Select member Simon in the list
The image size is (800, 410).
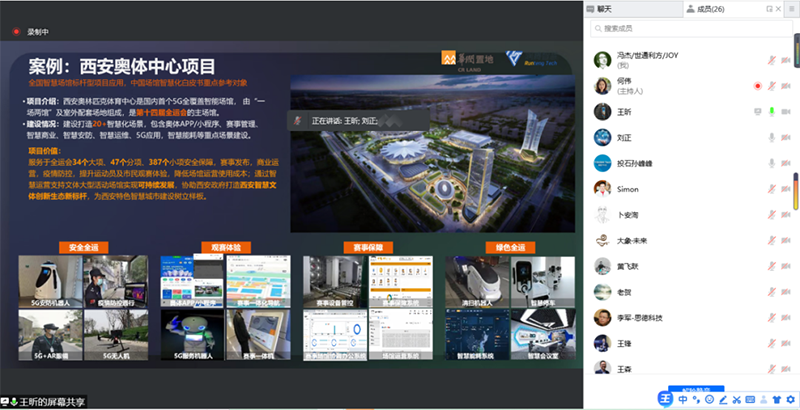pos(691,189)
